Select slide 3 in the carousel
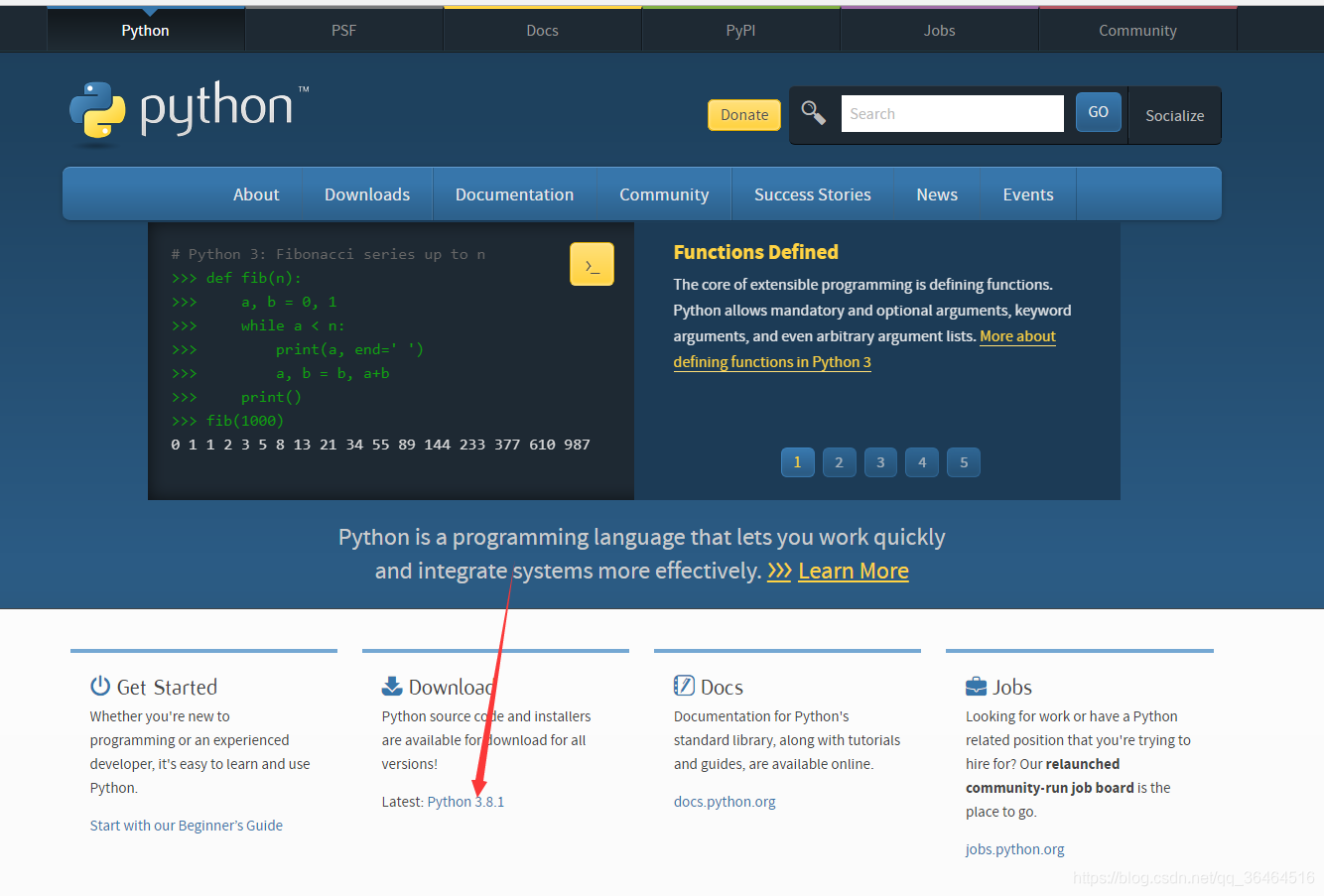The image size is (1324, 896). pyautogui.click(x=880, y=462)
